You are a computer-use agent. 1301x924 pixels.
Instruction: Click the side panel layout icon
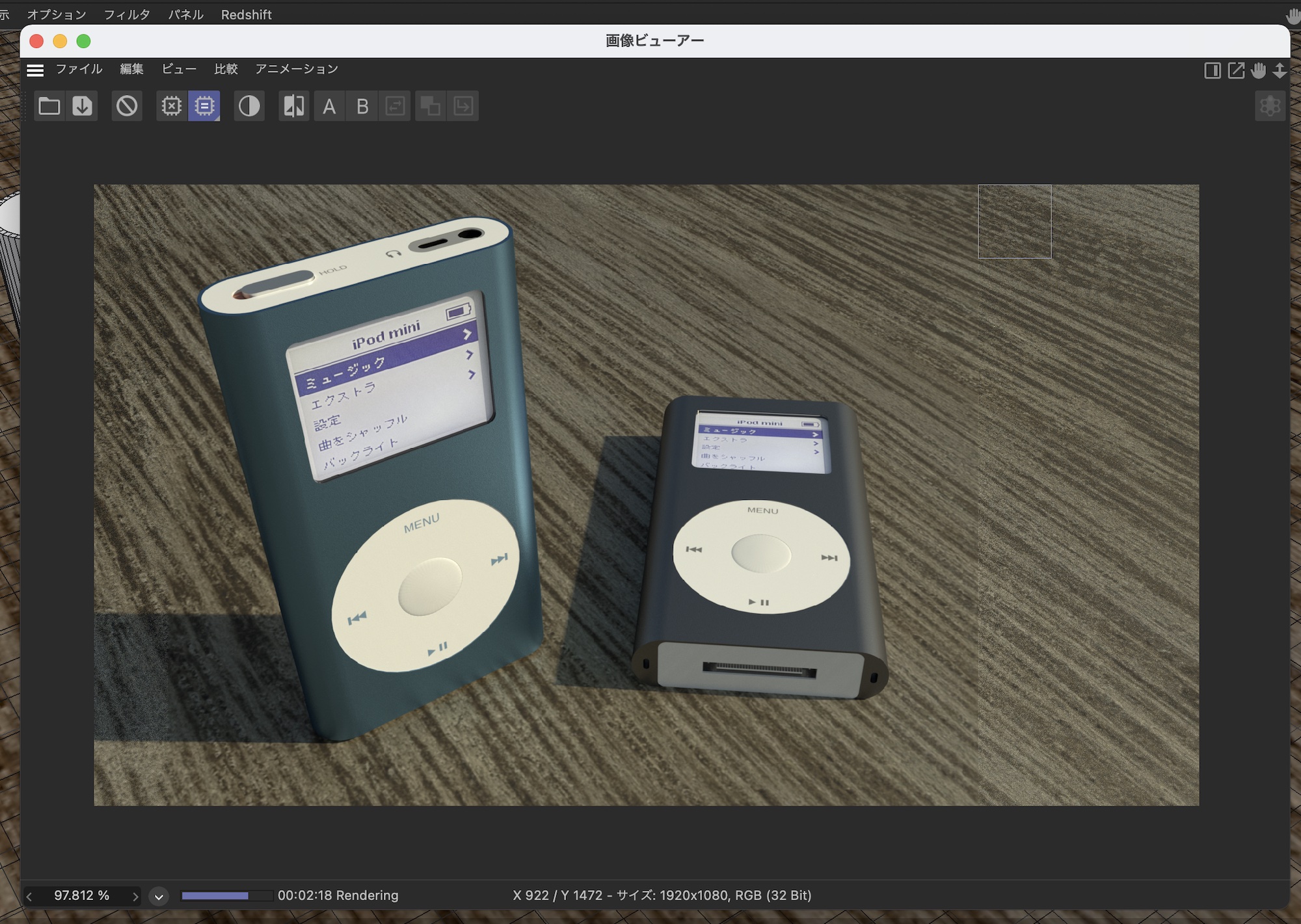point(1212,70)
